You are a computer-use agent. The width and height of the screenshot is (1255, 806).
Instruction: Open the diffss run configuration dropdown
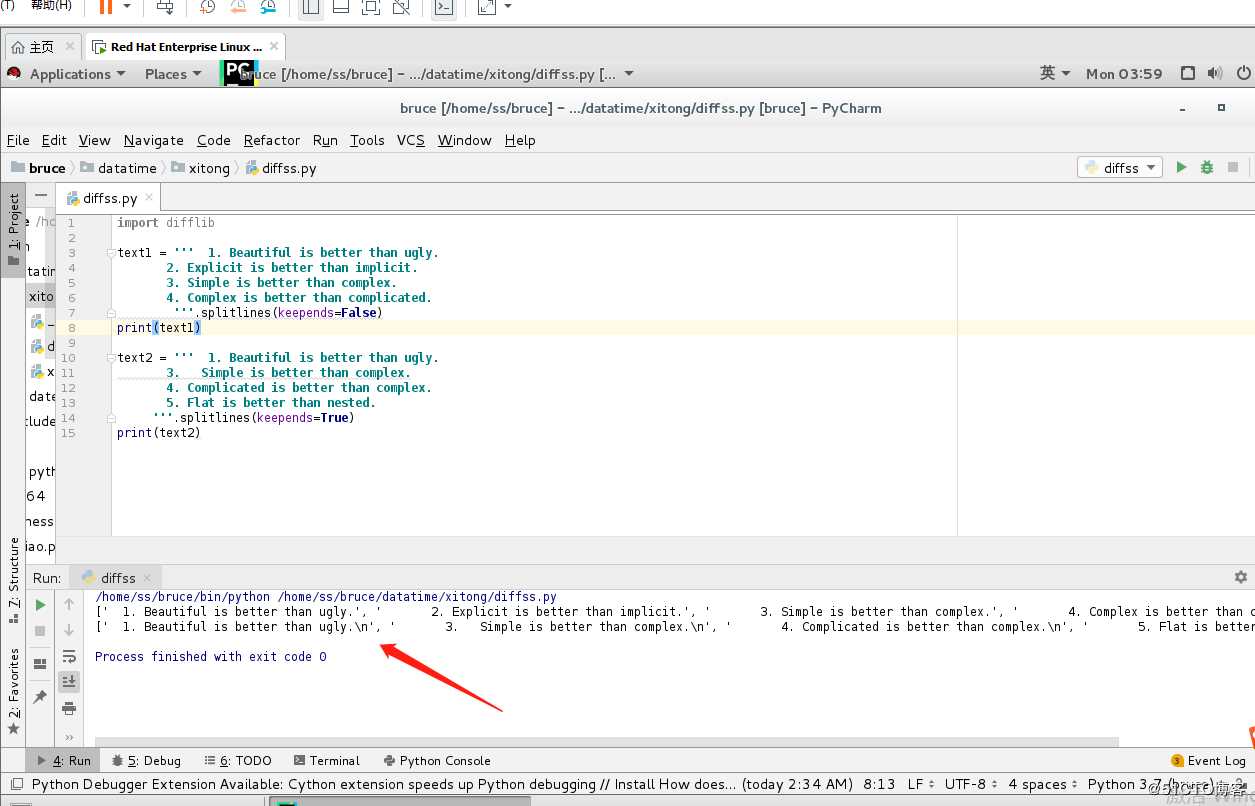(1120, 167)
